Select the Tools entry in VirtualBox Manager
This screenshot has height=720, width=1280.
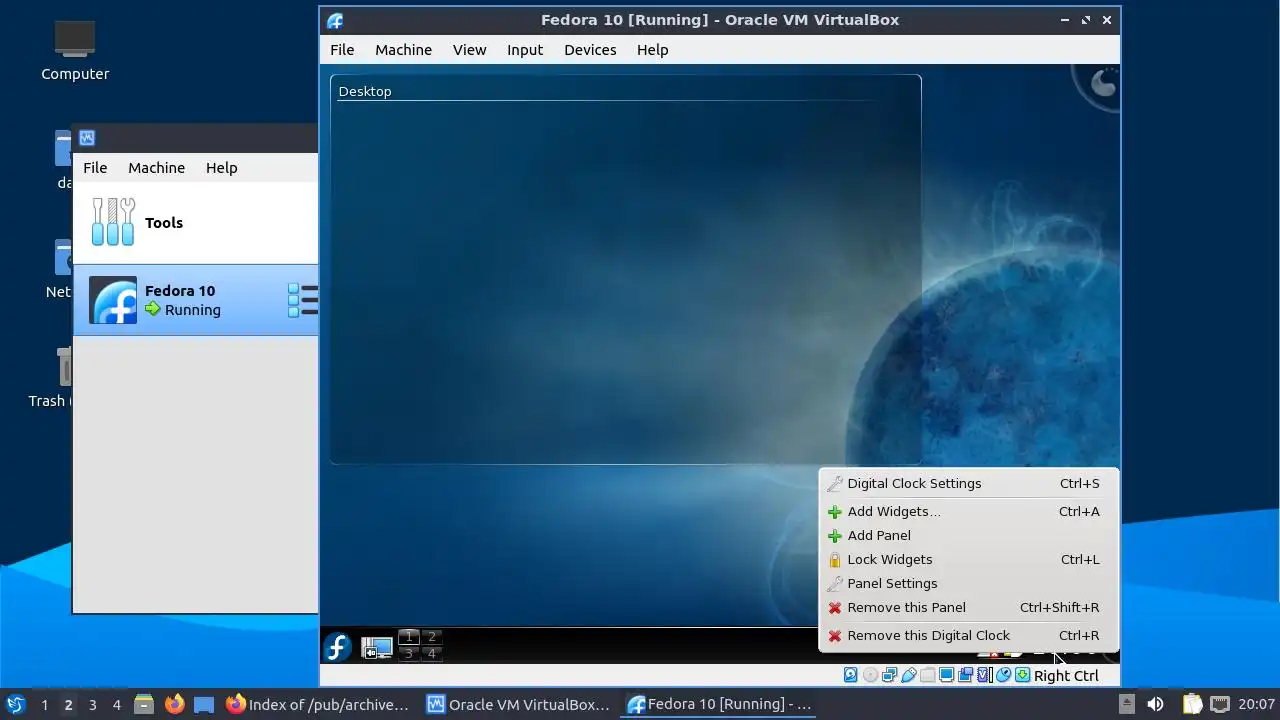click(196, 223)
